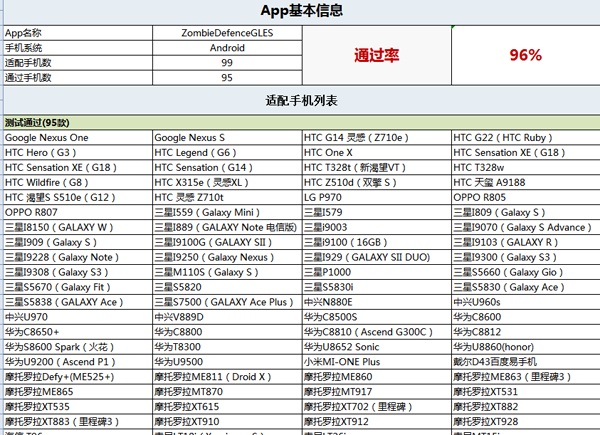The width and height of the screenshot is (600, 435).
Task: Click the '手机系统' label cell
Action: click(78, 48)
